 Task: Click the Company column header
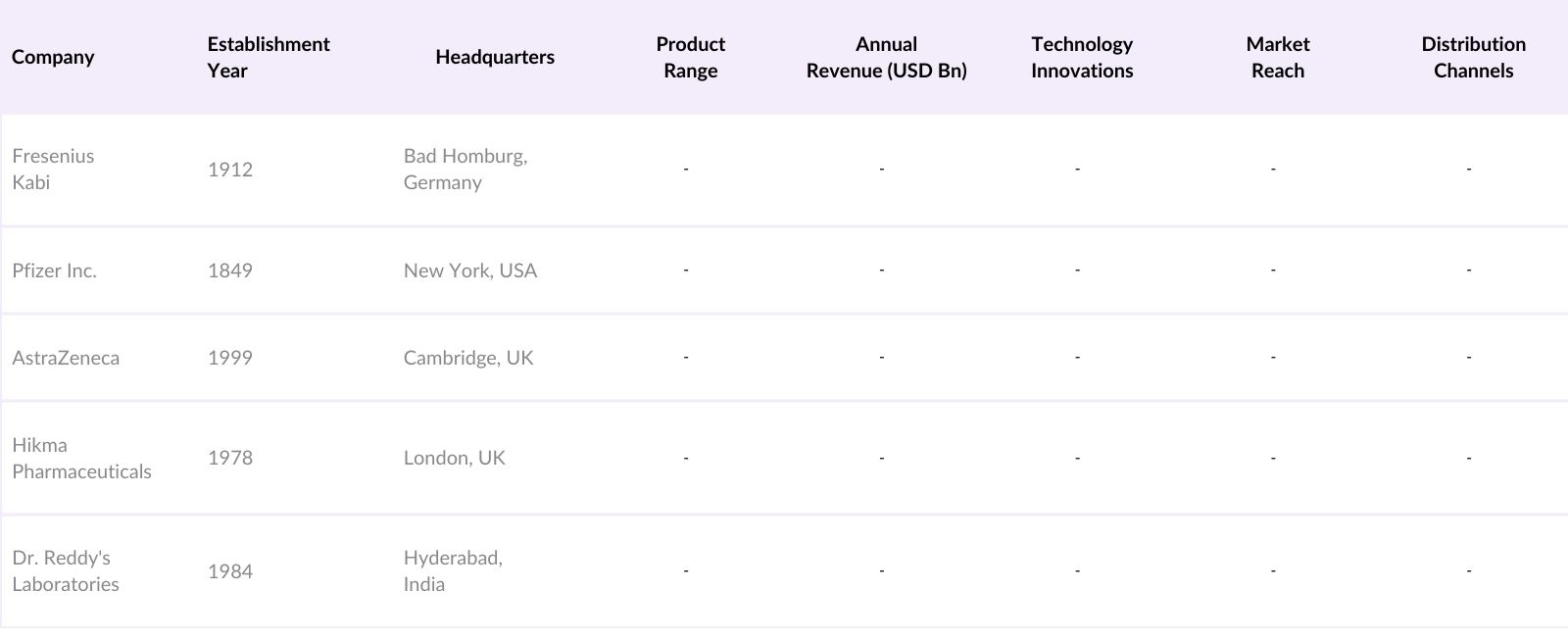(53, 57)
